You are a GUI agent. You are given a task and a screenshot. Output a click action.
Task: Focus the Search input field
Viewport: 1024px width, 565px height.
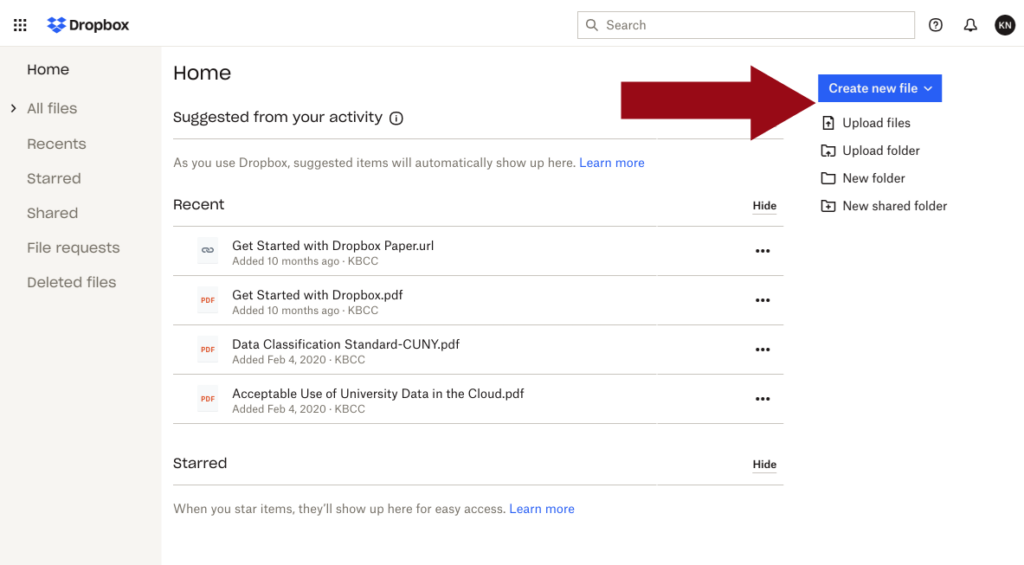[746, 25]
